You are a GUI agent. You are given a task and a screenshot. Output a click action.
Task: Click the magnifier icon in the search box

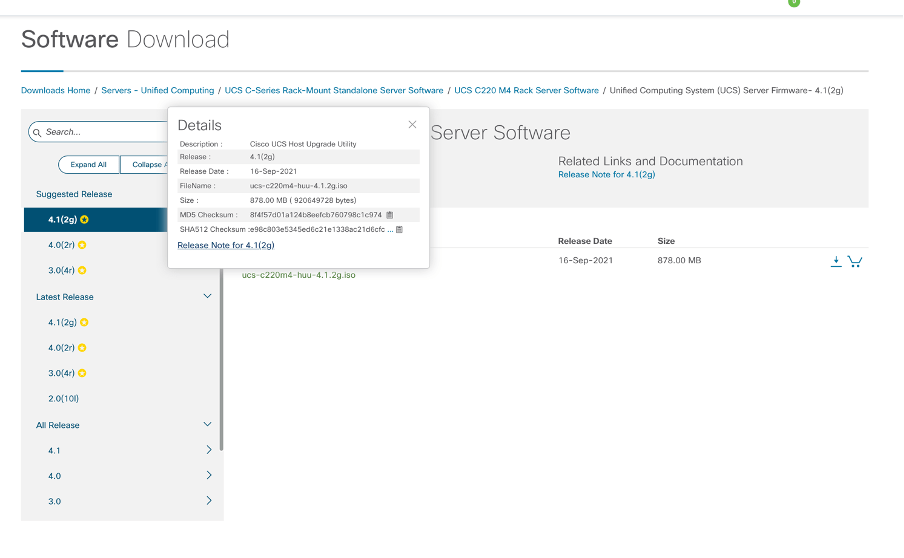[36, 132]
